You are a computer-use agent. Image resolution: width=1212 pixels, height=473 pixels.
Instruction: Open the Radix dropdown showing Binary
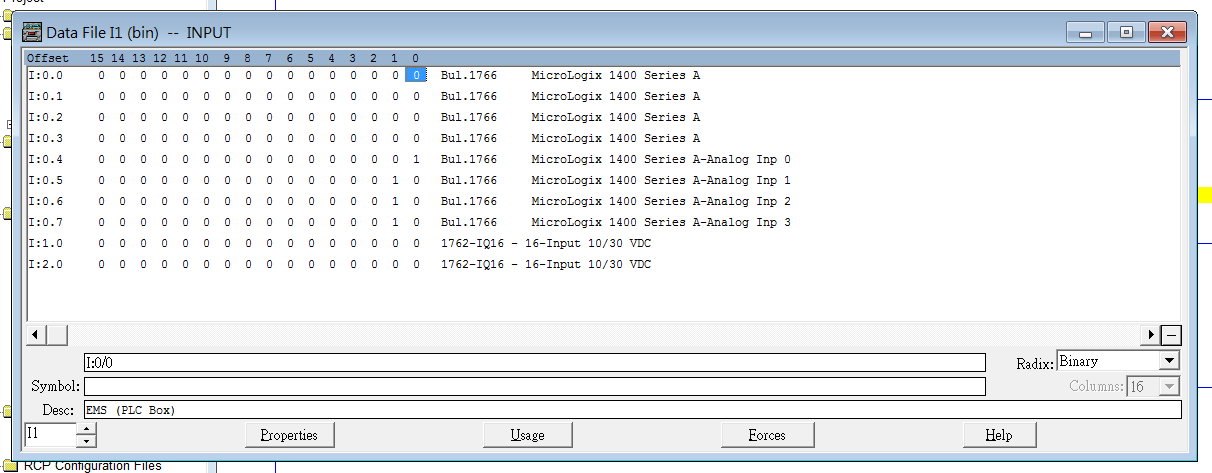pos(1169,361)
